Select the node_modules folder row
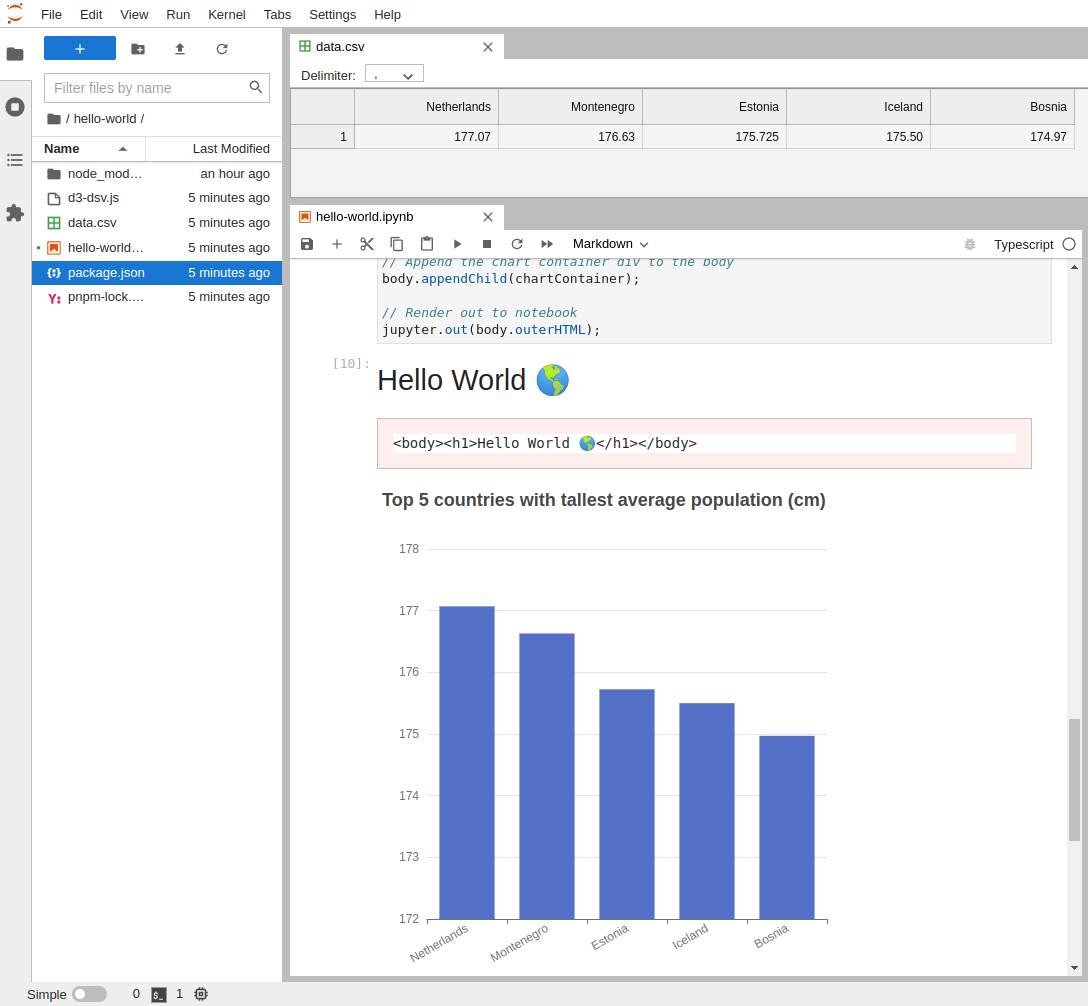 (157, 173)
